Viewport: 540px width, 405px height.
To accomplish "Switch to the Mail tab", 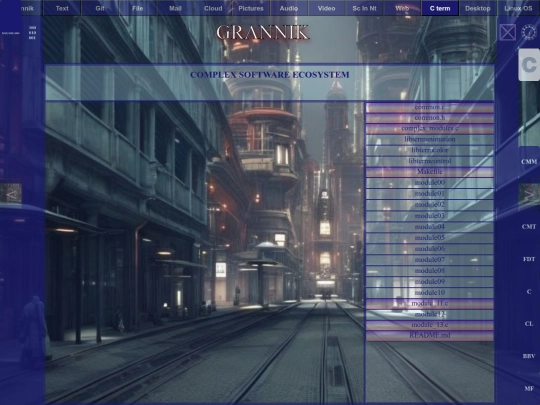I will (175, 8).
